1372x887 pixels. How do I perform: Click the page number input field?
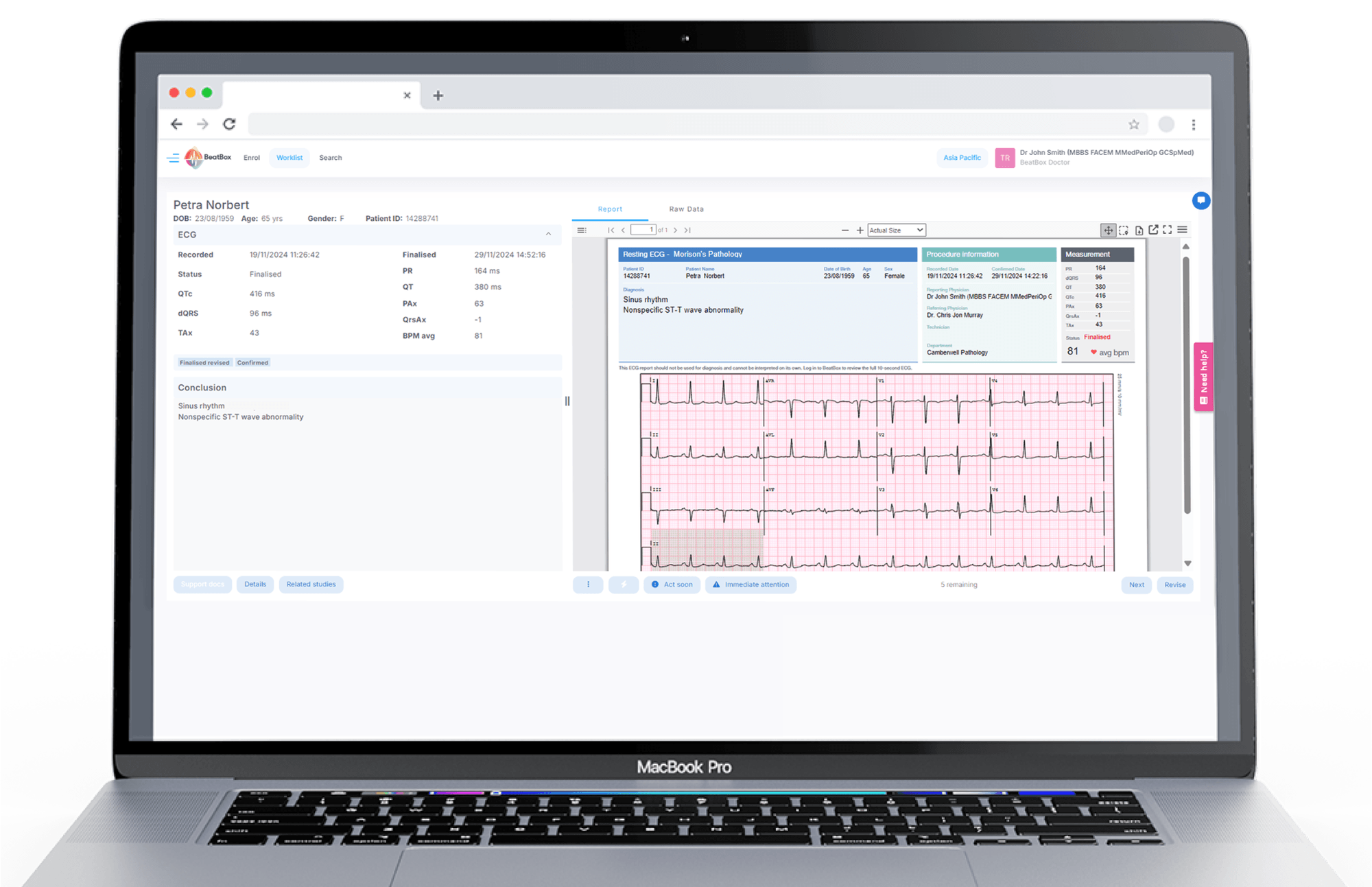(x=643, y=230)
